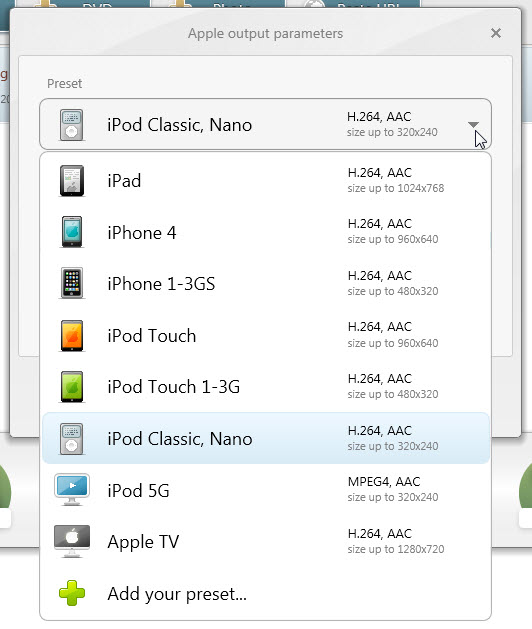Pick the iPod Touch 1-3G preset label

click(174, 387)
